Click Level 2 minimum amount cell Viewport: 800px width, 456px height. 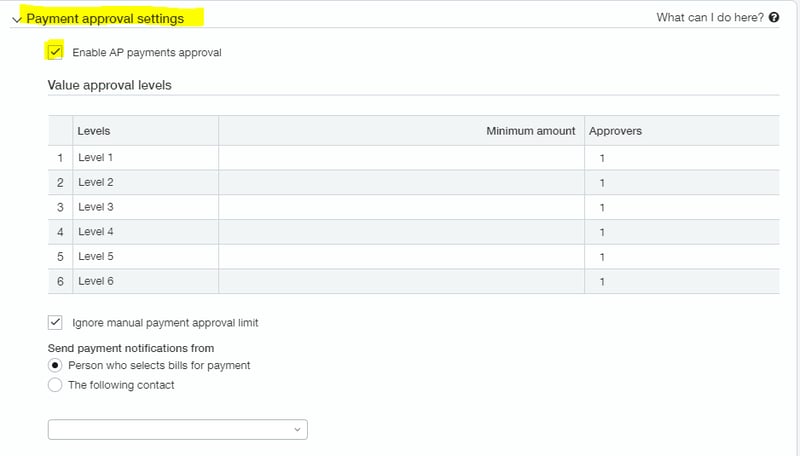[x=400, y=183]
